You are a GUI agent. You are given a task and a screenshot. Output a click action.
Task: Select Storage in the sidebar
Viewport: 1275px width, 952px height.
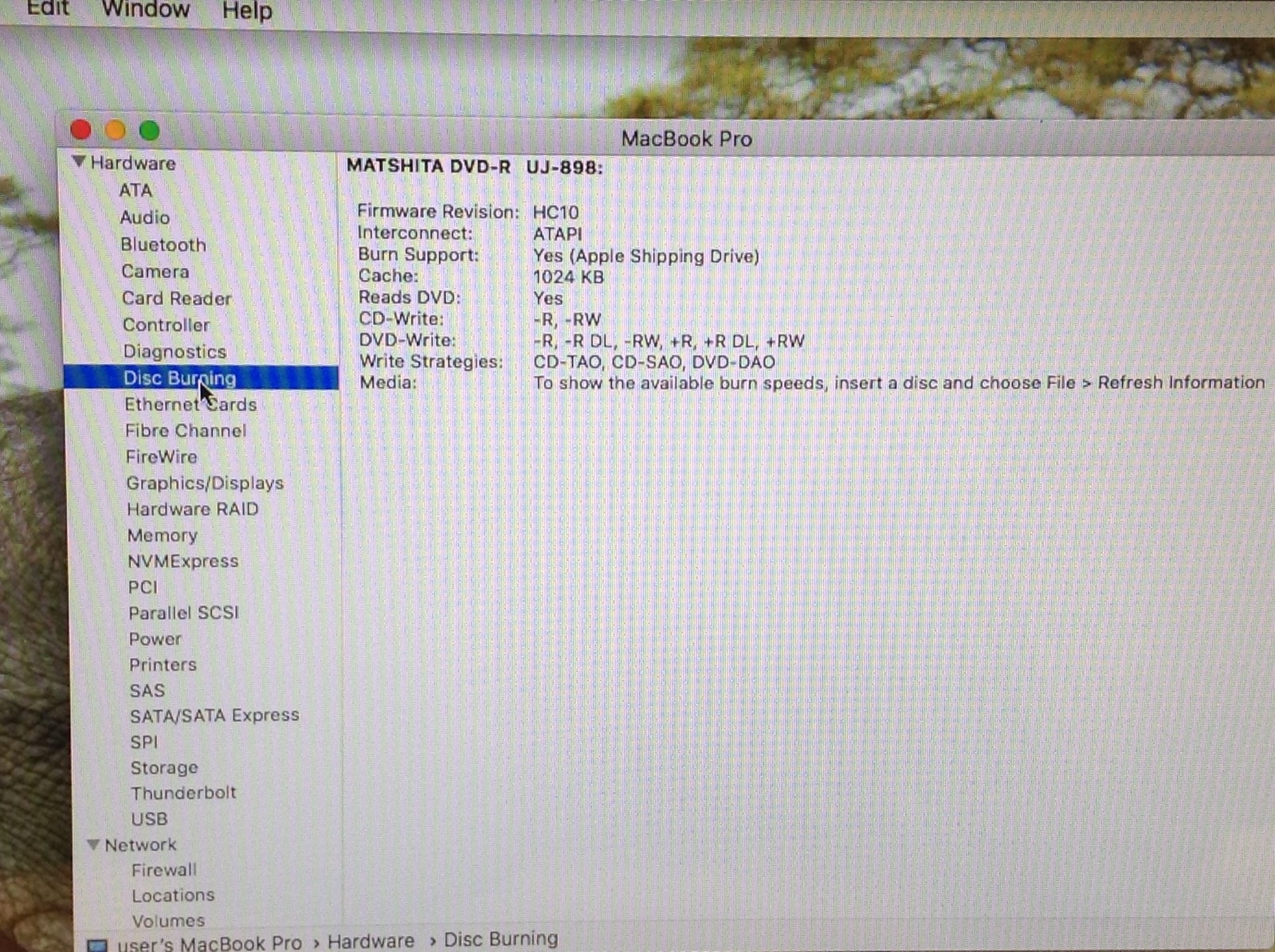pyautogui.click(x=165, y=768)
